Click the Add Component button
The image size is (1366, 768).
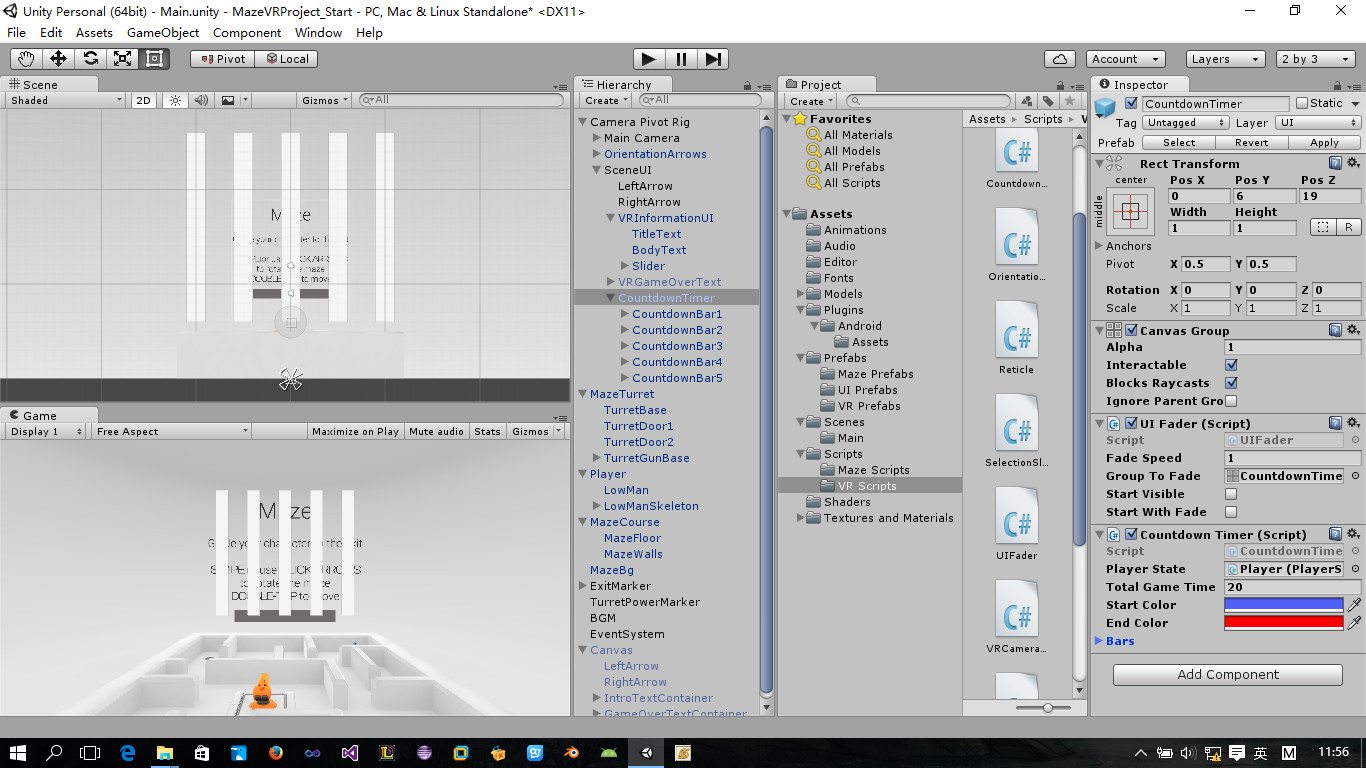(x=1228, y=675)
